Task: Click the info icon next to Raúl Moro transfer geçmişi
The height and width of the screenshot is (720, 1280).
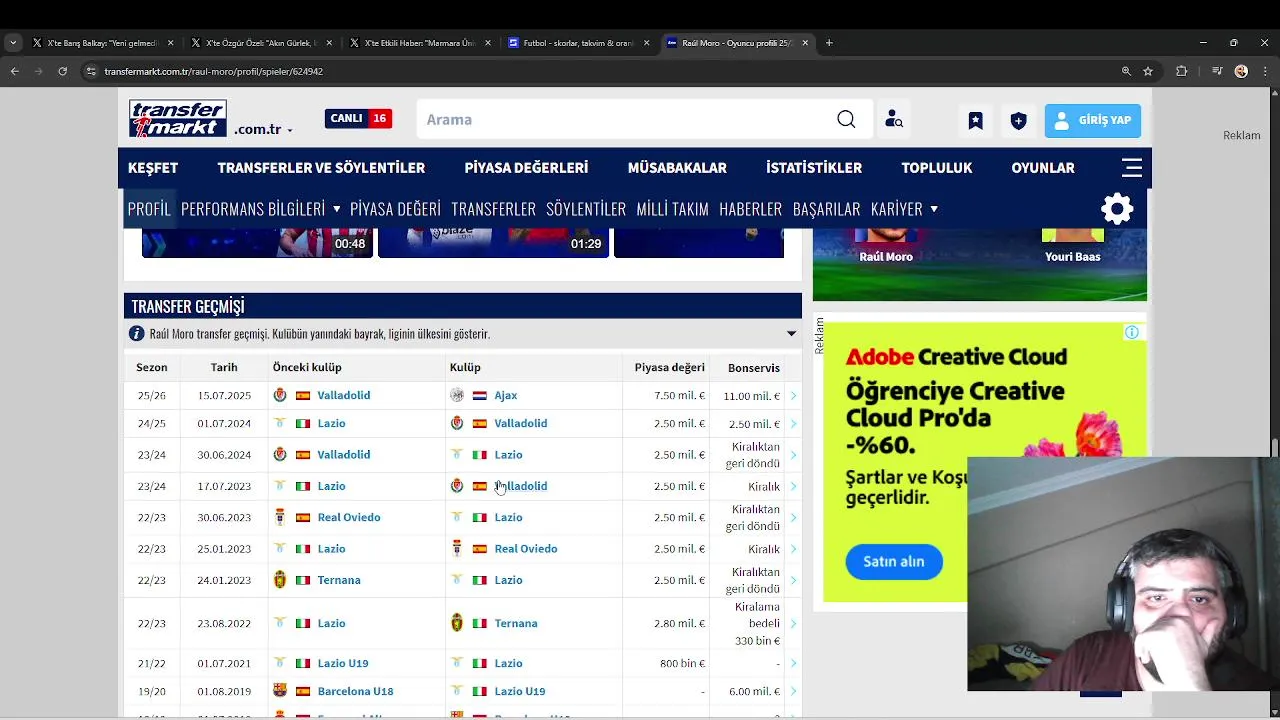Action: click(x=137, y=334)
